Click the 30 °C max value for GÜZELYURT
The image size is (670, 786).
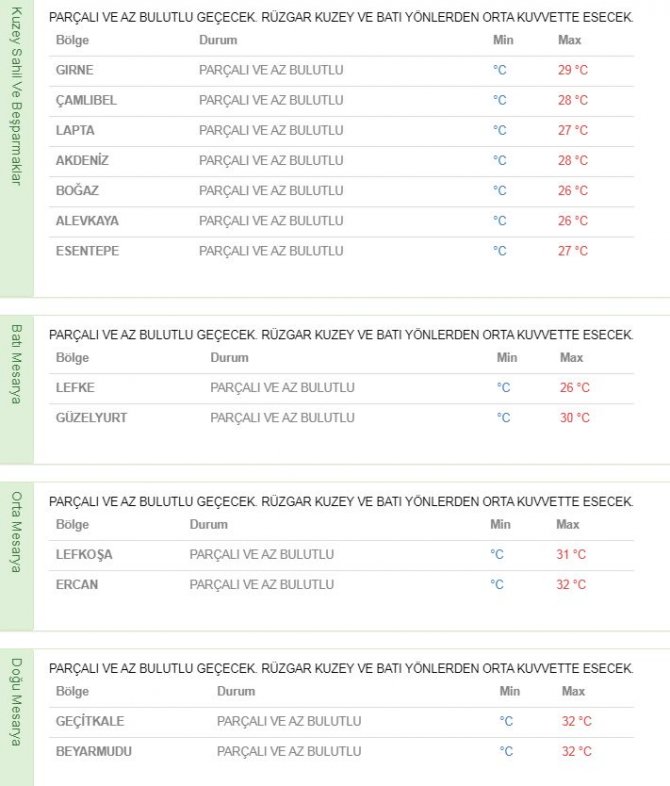(x=574, y=417)
